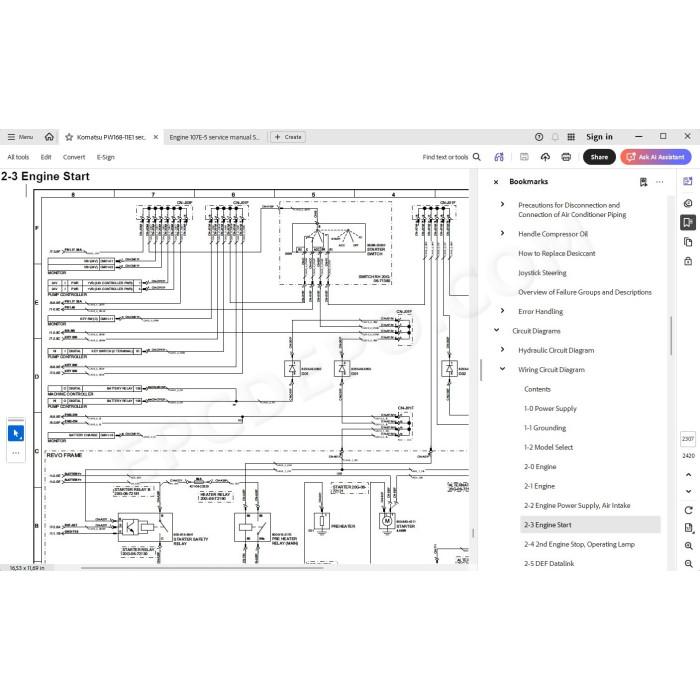This screenshot has height=700, width=700.
Task: Ask AI Assistant button
Action: tap(655, 157)
